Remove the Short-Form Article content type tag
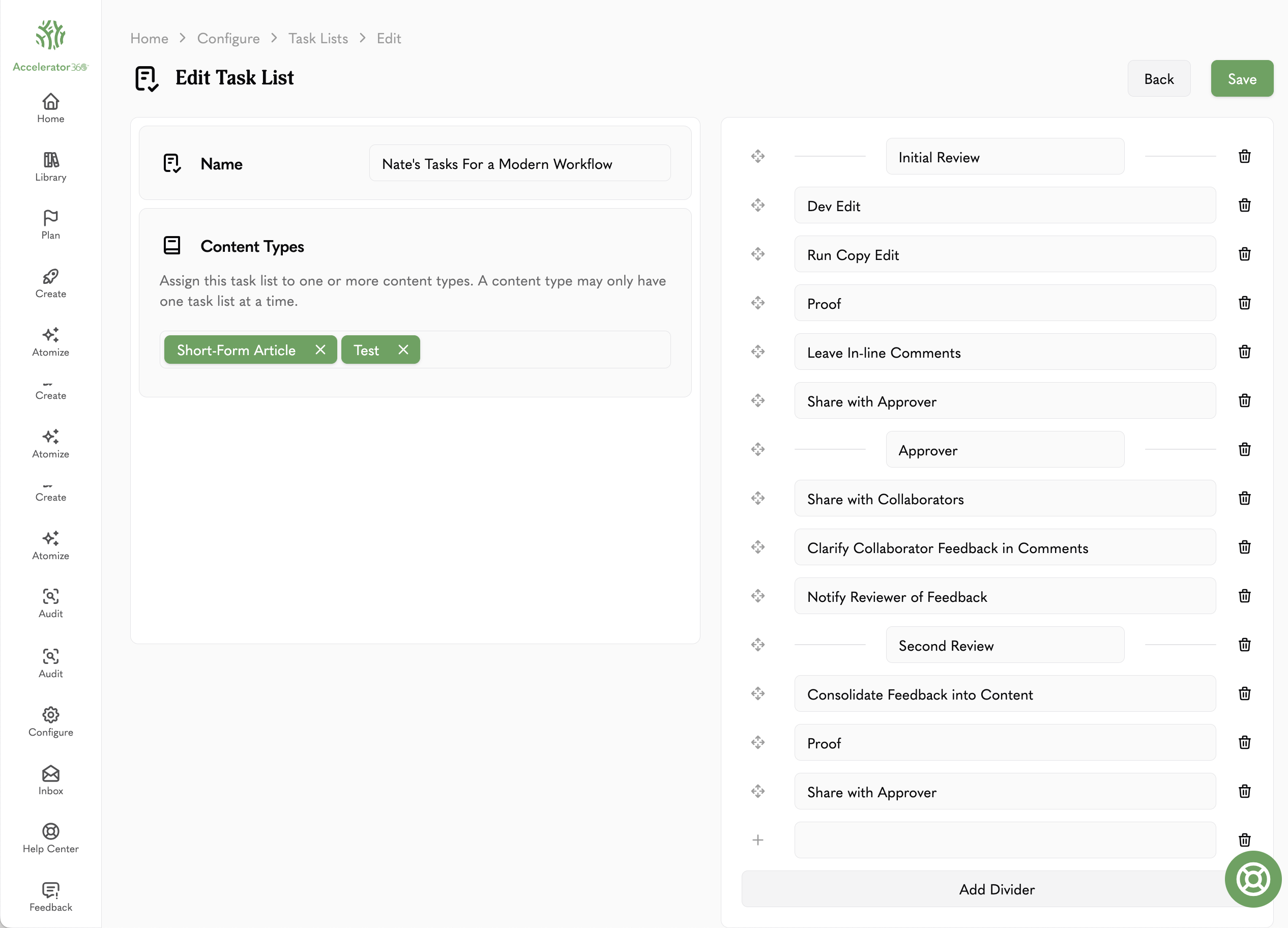1288x928 pixels. [320, 350]
